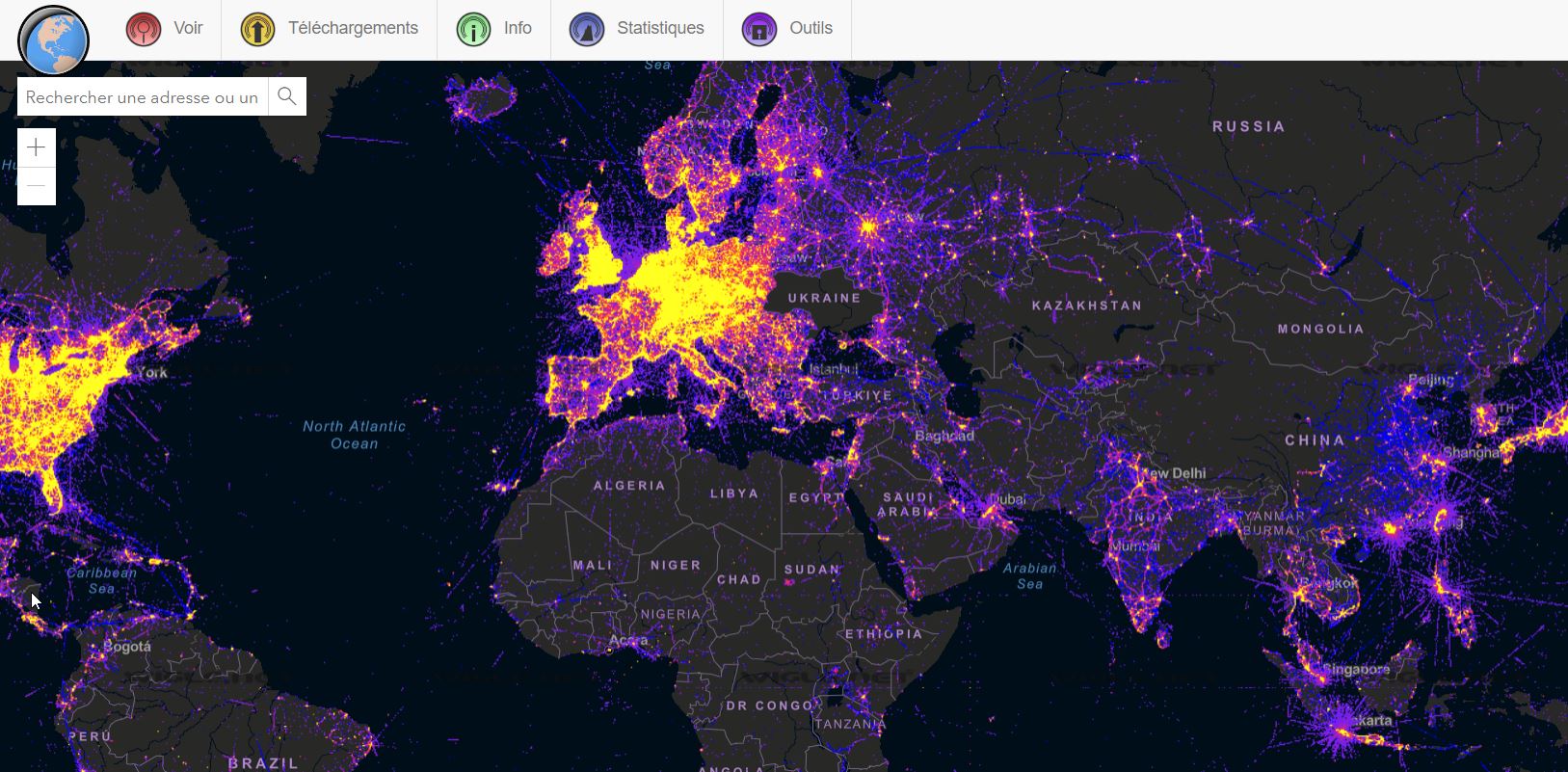This screenshot has height=772, width=1568.
Task: Open the Statistiques menu text label
Action: [660, 28]
